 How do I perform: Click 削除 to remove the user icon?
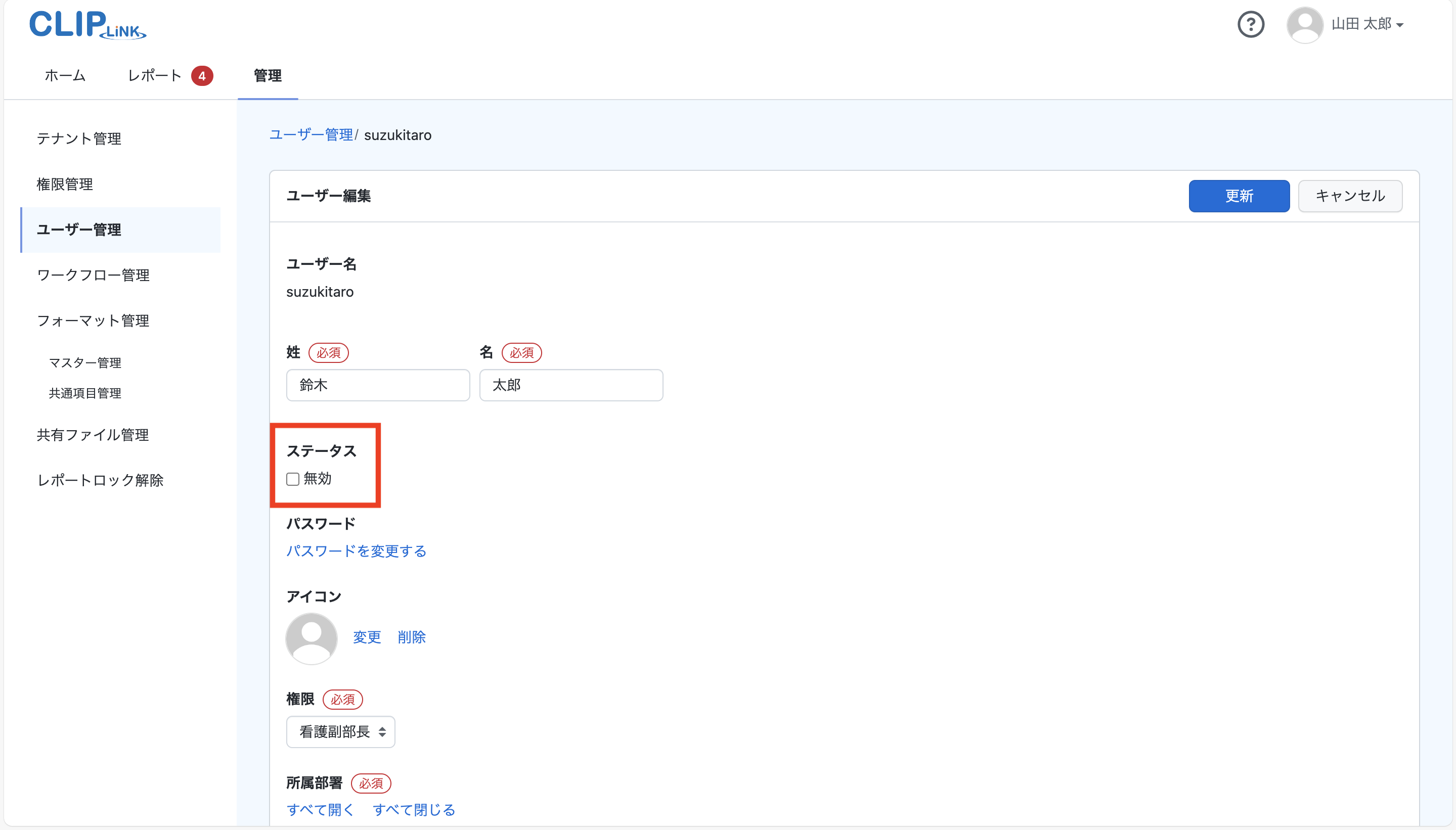tap(412, 637)
